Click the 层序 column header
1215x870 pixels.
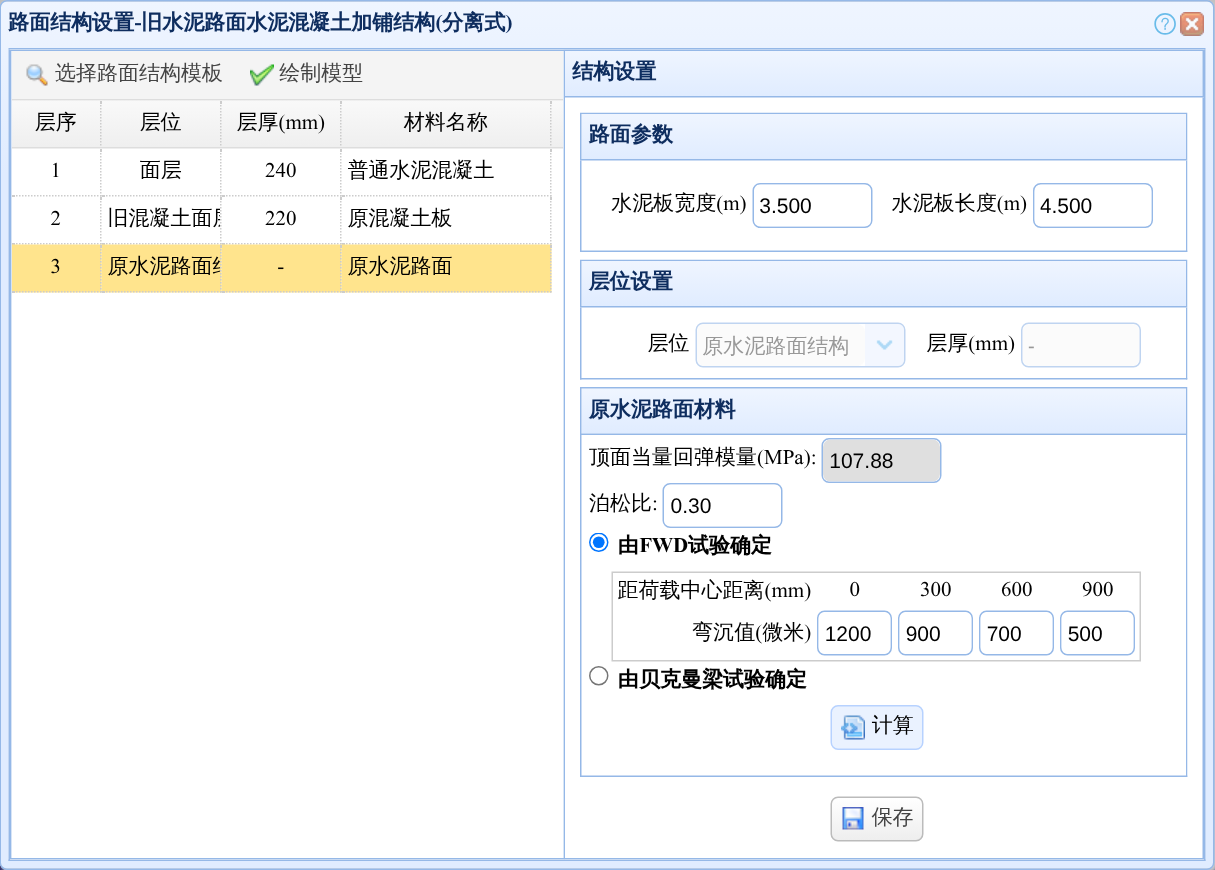tap(56, 123)
